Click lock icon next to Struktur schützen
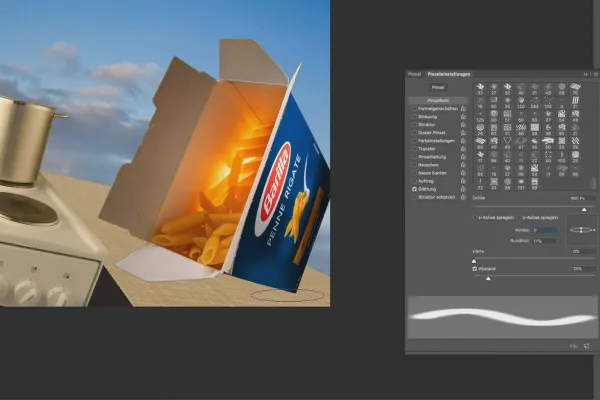Image resolution: width=600 pixels, height=400 pixels. (x=463, y=197)
